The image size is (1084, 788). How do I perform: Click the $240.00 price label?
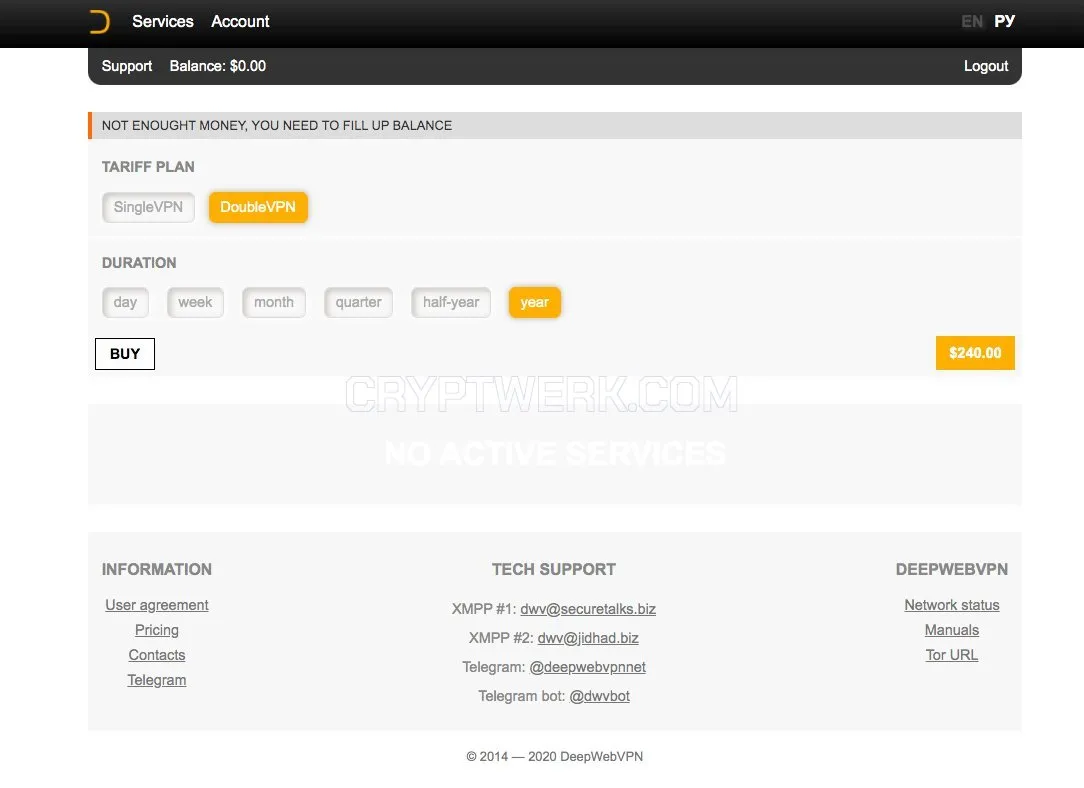click(x=975, y=353)
